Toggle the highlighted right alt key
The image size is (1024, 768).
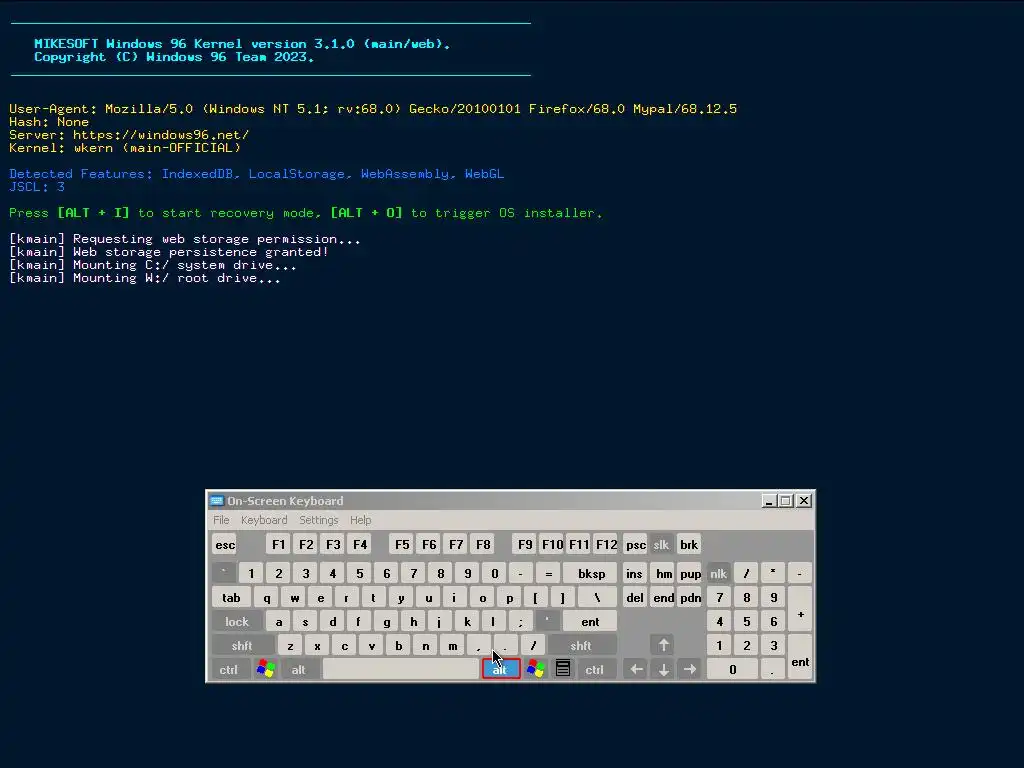(501, 669)
